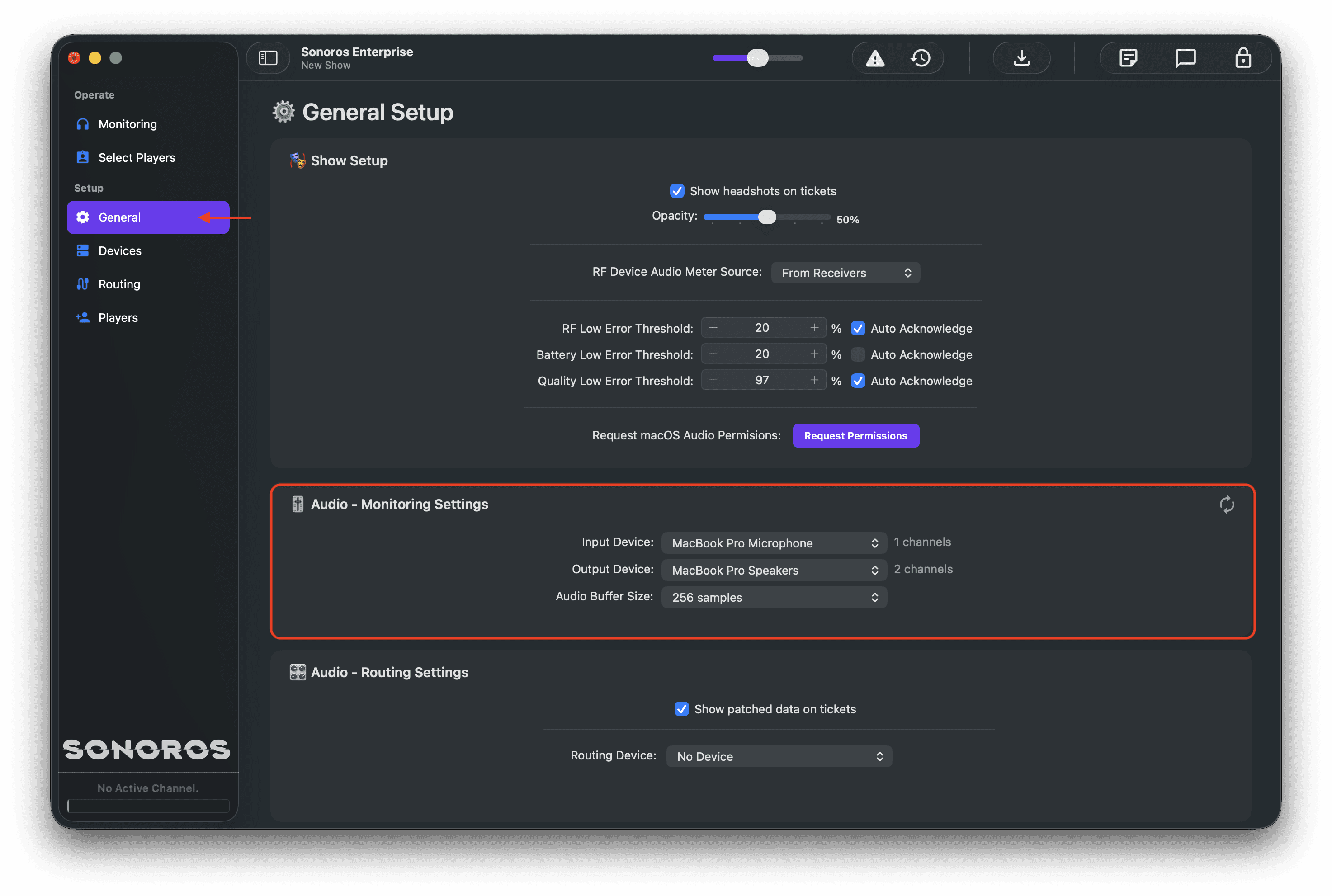Click the Routing icon in sidebar
Image resolution: width=1332 pixels, height=896 pixels.
click(83, 284)
